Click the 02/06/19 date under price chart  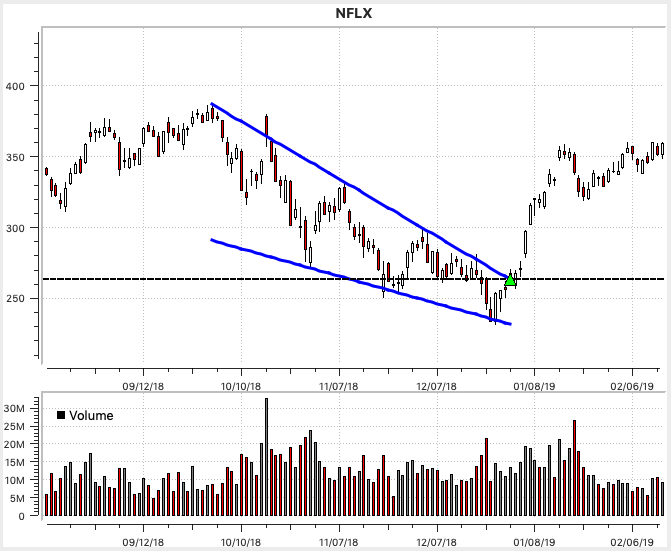pyautogui.click(x=632, y=387)
